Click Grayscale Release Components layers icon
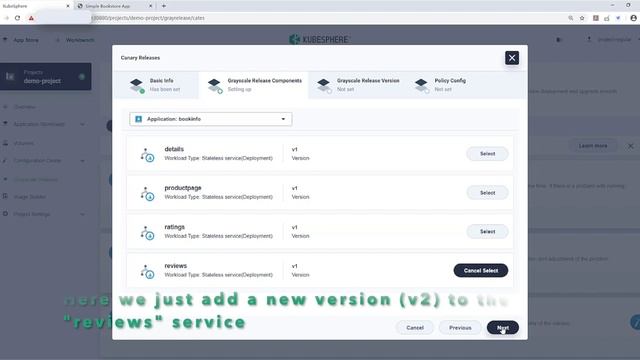 pos(215,86)
